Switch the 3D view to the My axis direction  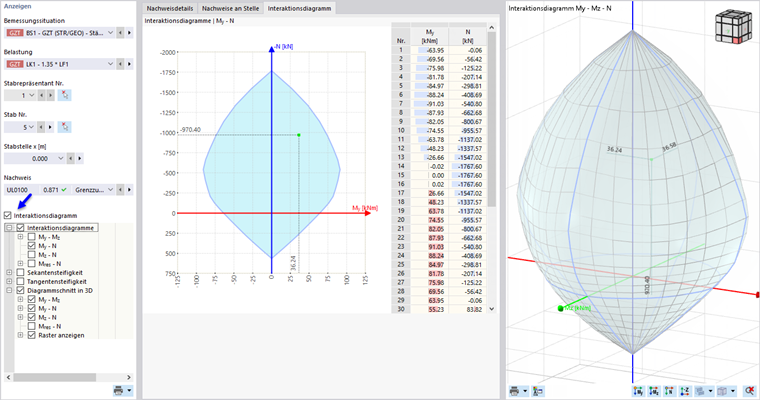pyautogui.click(x=638, y=391)
